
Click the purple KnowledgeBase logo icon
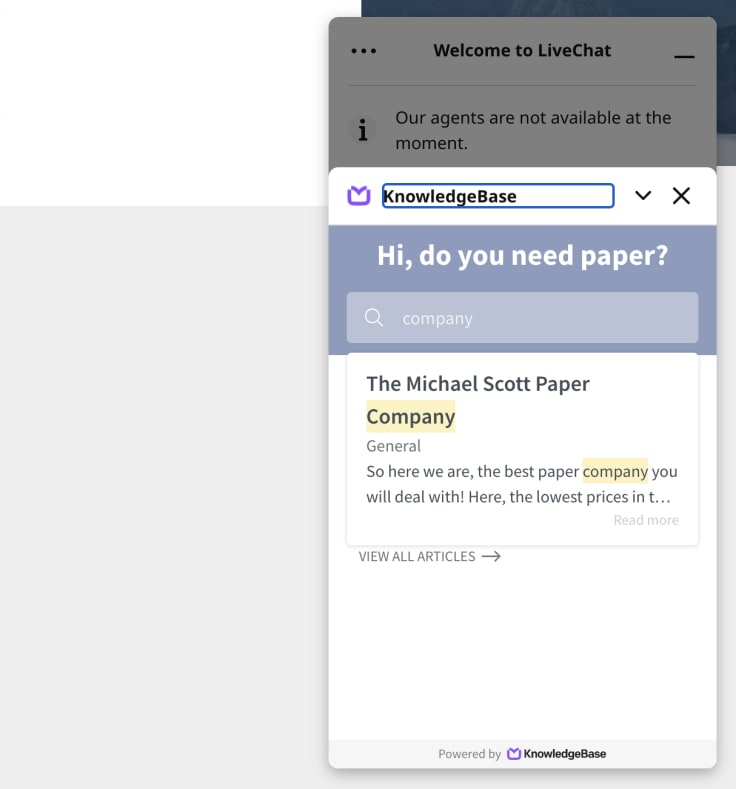point(359,195)
